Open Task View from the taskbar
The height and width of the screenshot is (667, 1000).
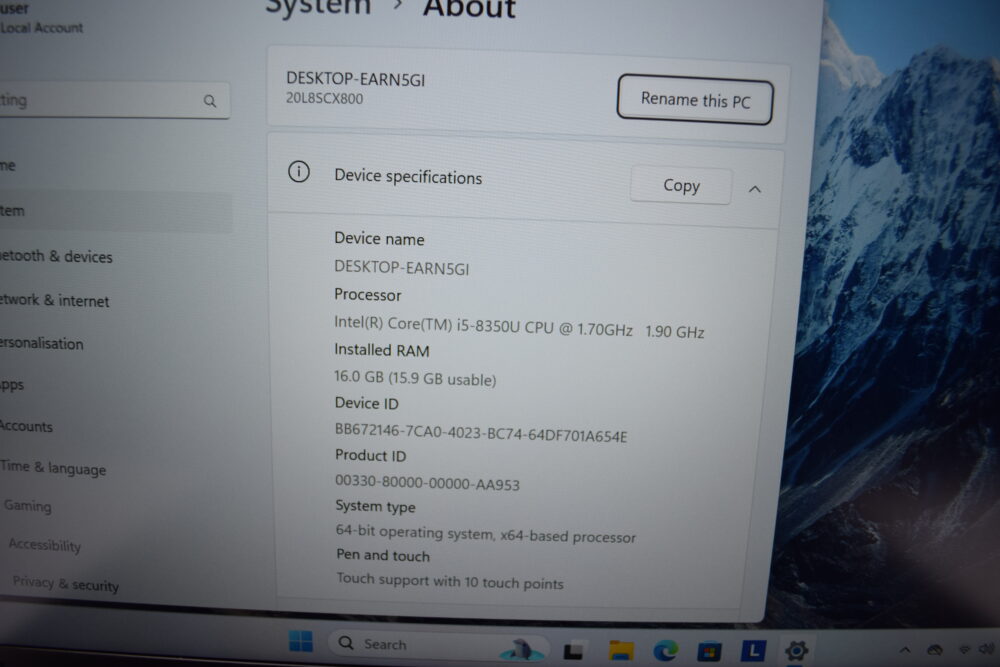[573, 650]
